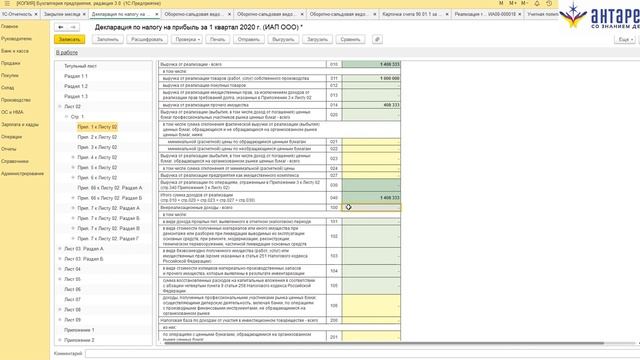This screenshot has height=360, width=640.
Task: Click the horizontal scrollbar under the form
Action: point(384,343)
